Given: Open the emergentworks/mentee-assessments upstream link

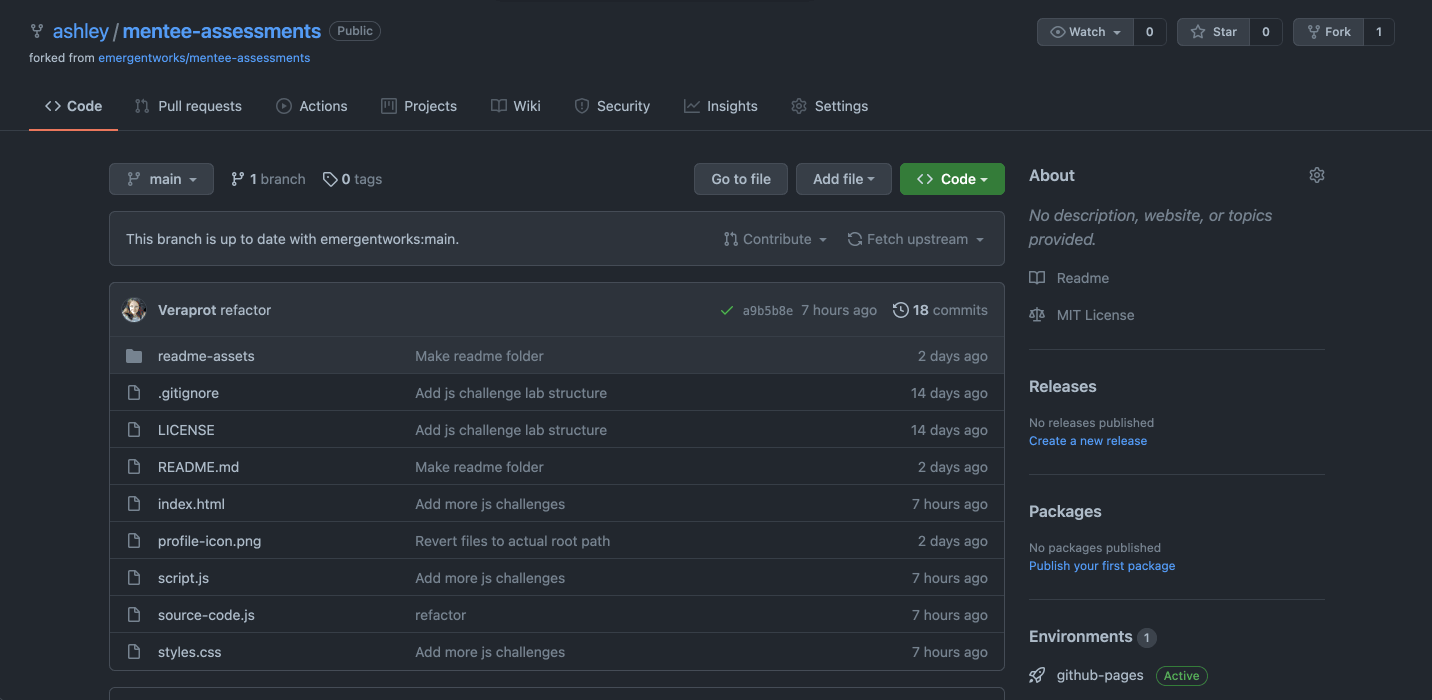Looking at the screenshot, I should tap(204, 58).
